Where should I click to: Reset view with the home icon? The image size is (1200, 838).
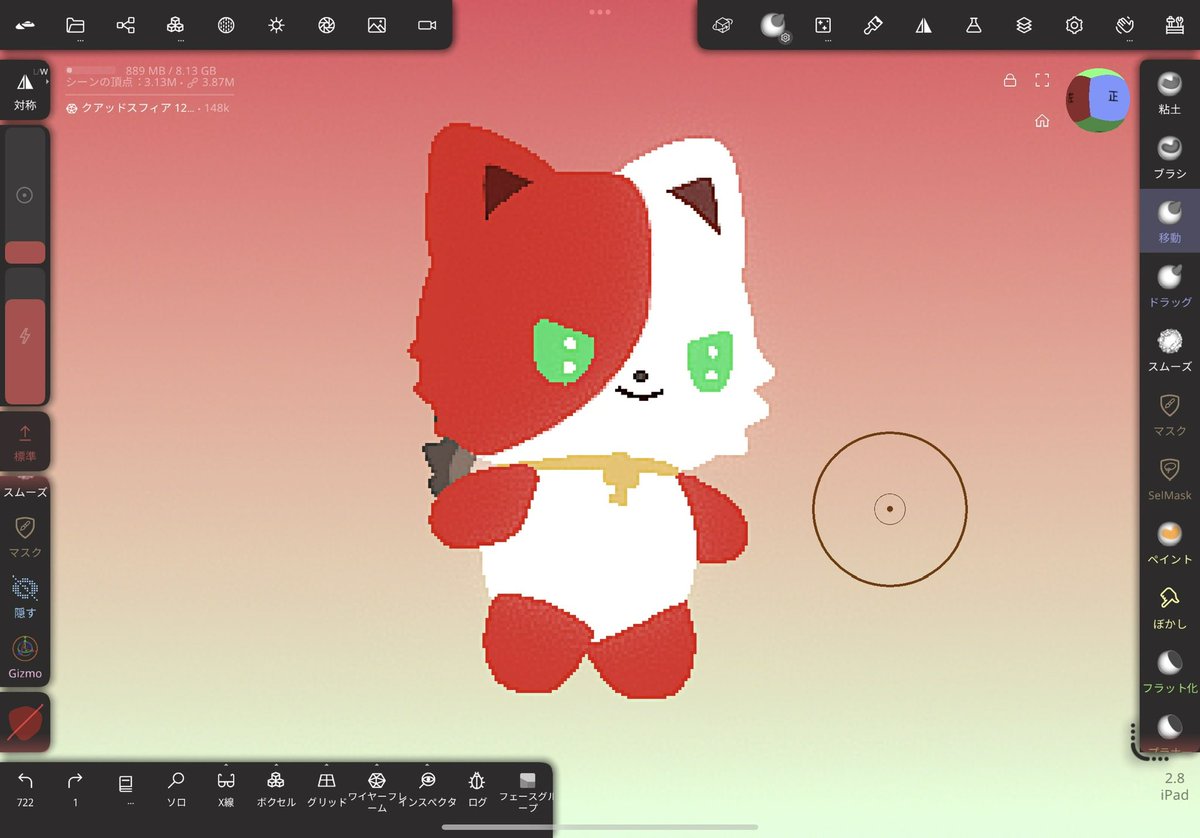1042,121
